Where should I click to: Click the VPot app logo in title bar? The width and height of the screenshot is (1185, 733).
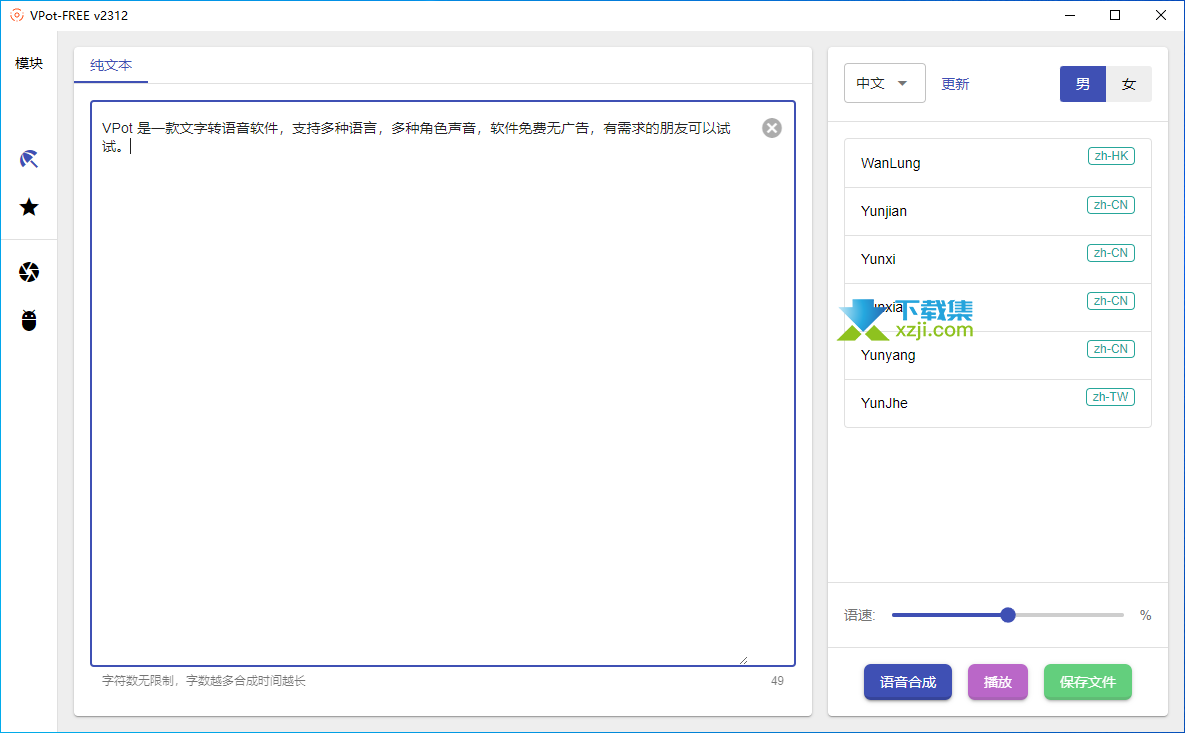17,15
